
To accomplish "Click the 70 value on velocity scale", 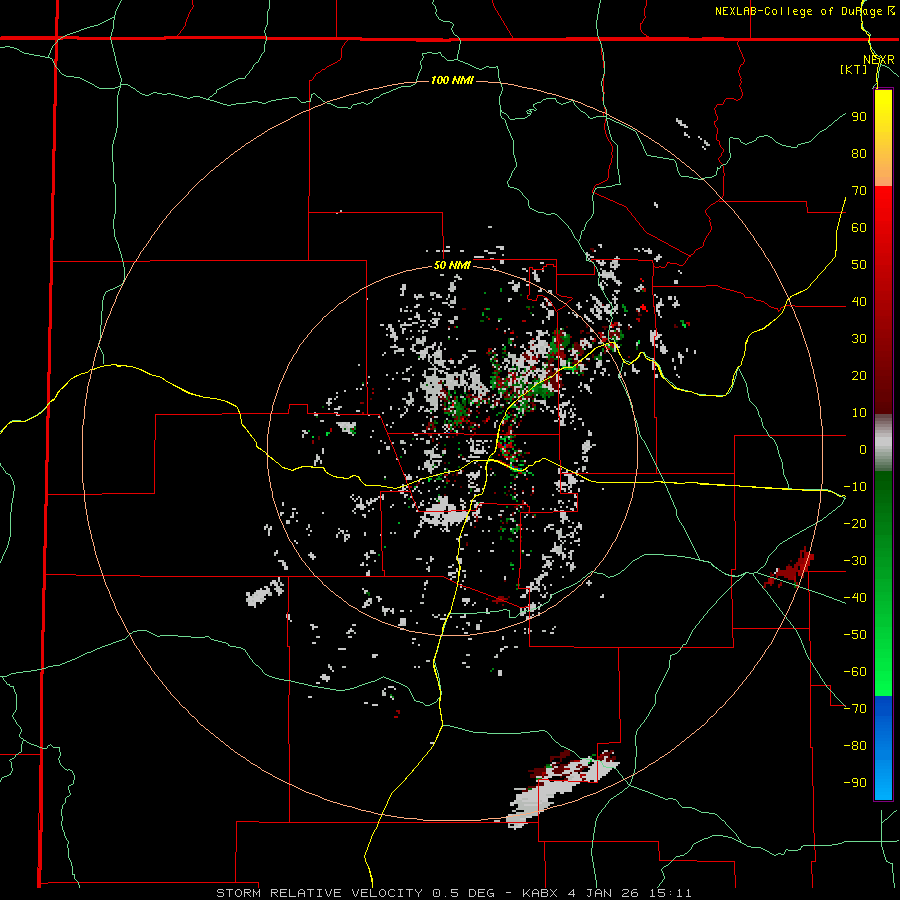I will tap(859, 191).
